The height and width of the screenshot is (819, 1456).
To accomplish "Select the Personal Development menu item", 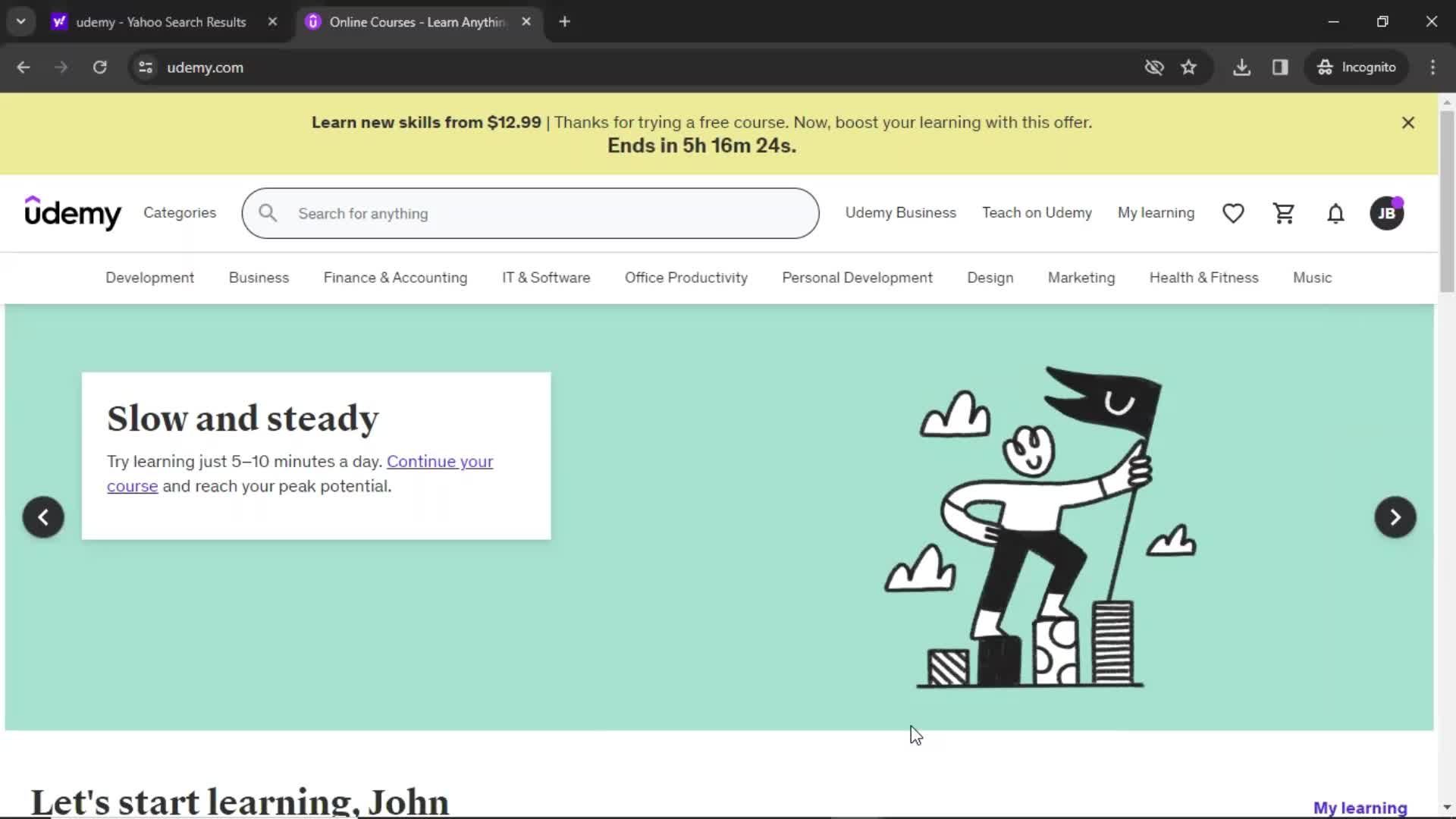I will pyautogui.click(x=857, y=277).
